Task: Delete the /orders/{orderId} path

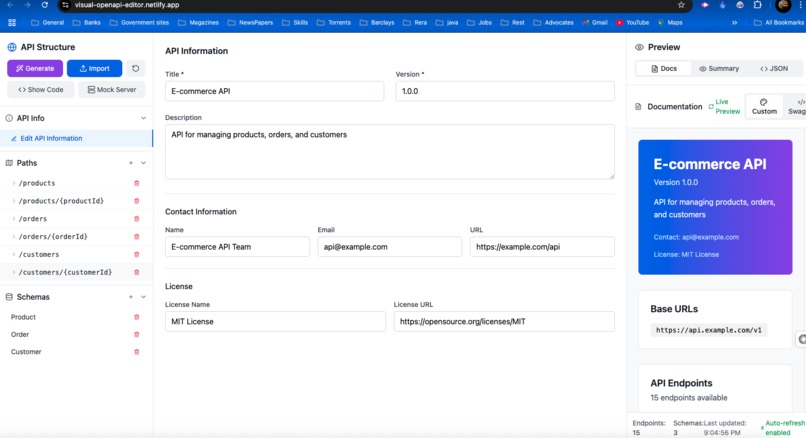Action: (137, 236)
